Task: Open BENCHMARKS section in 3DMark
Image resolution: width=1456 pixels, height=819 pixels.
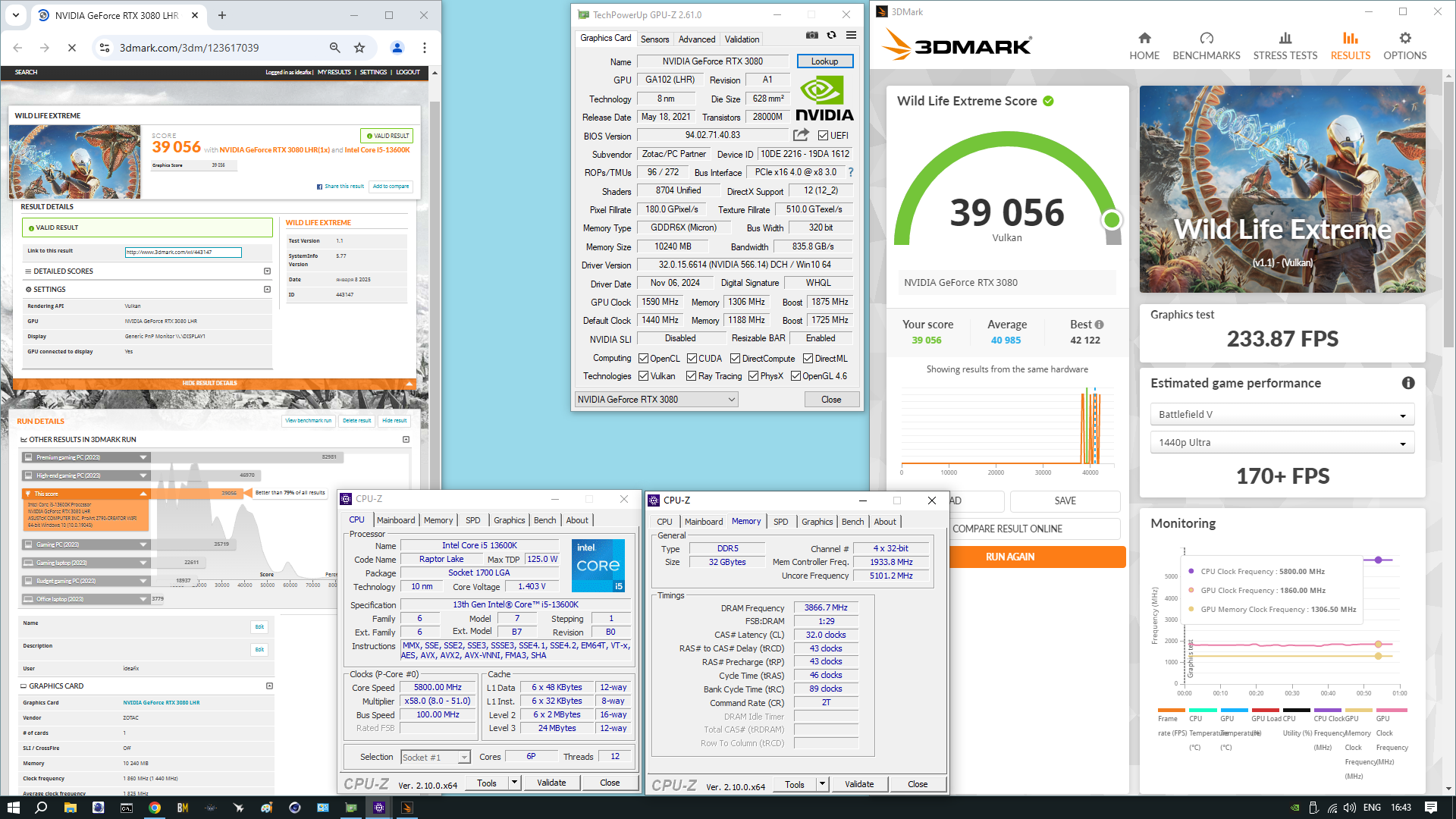Action: coord(1207,45)
